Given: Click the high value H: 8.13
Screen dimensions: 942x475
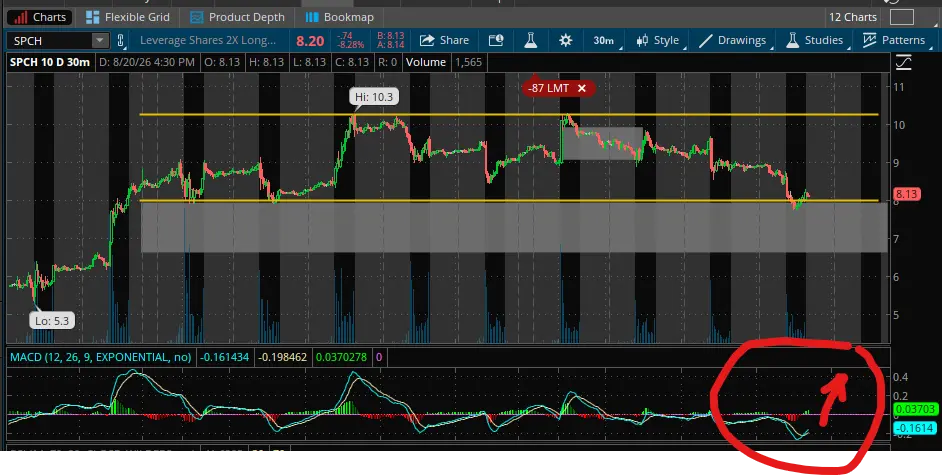Looking at the screenshot, I should [x=266, y=62].
